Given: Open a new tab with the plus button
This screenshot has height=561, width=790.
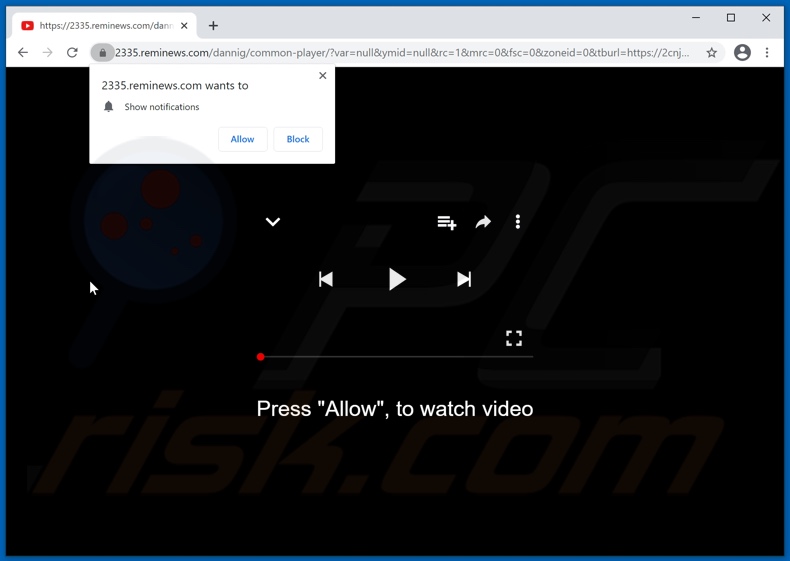Looking at the screenshot, I should 213,25.
